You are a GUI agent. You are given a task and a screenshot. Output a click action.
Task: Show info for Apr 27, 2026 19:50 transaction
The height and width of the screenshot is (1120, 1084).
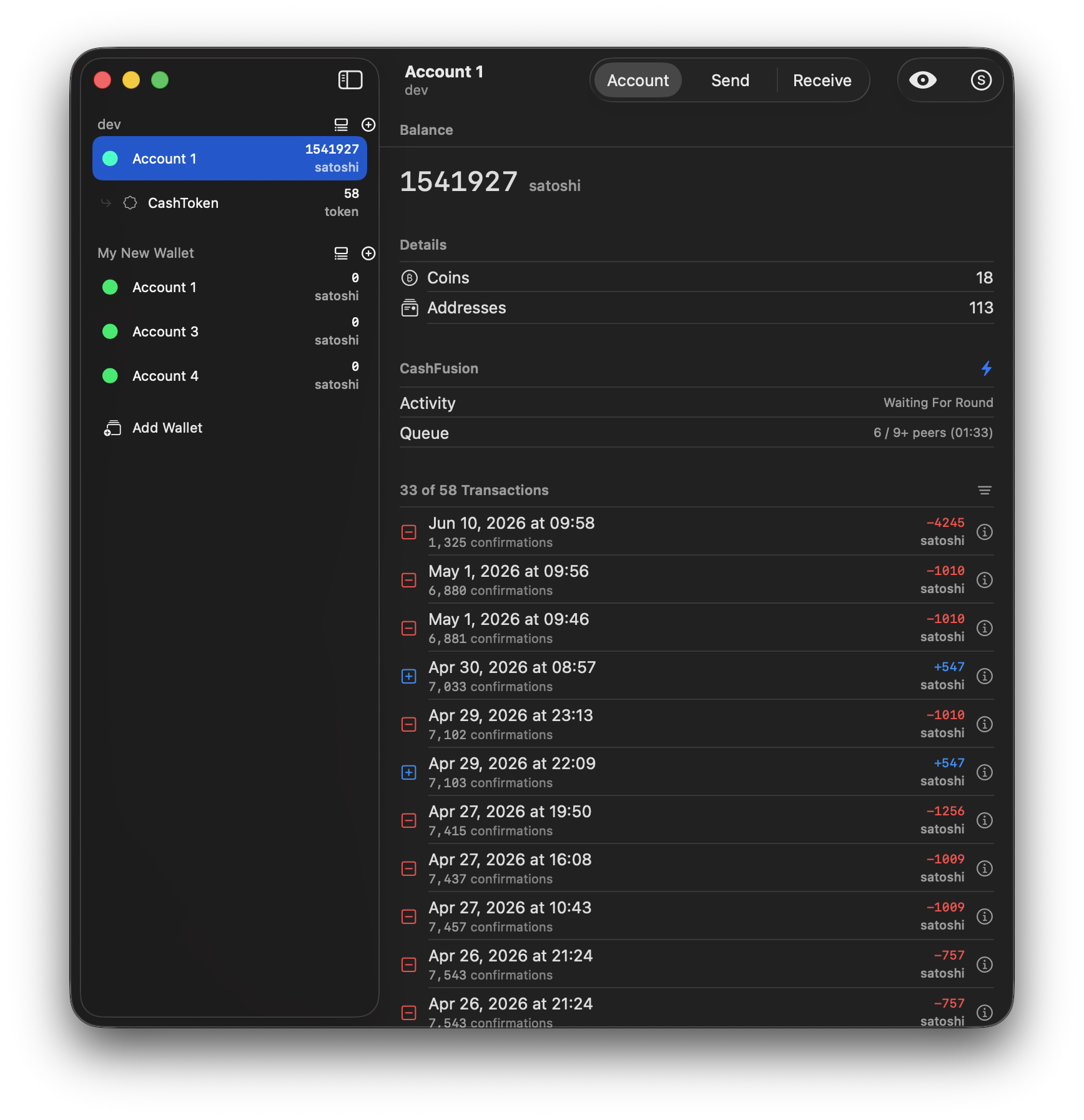[985, 820]
